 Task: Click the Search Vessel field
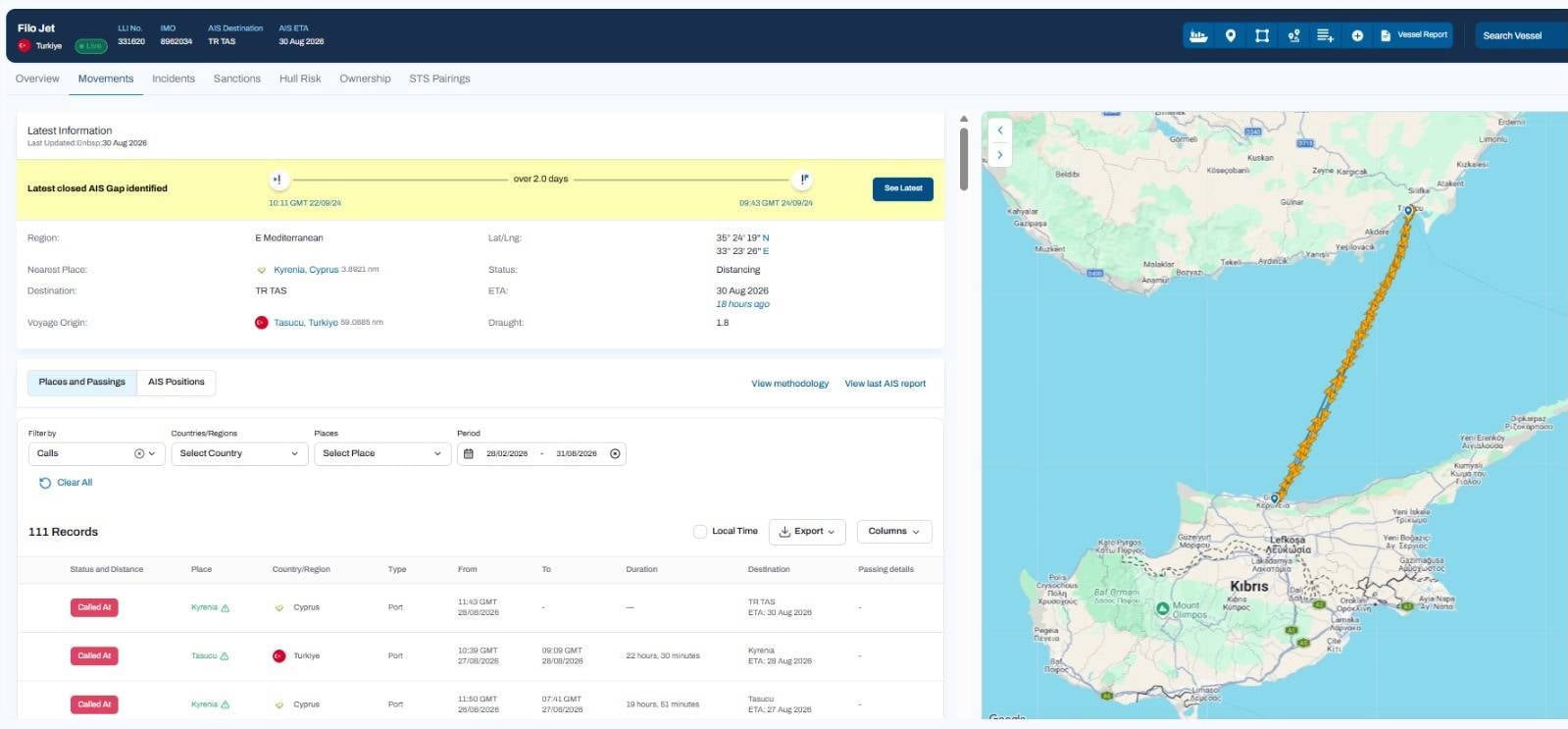point(1521,35)
